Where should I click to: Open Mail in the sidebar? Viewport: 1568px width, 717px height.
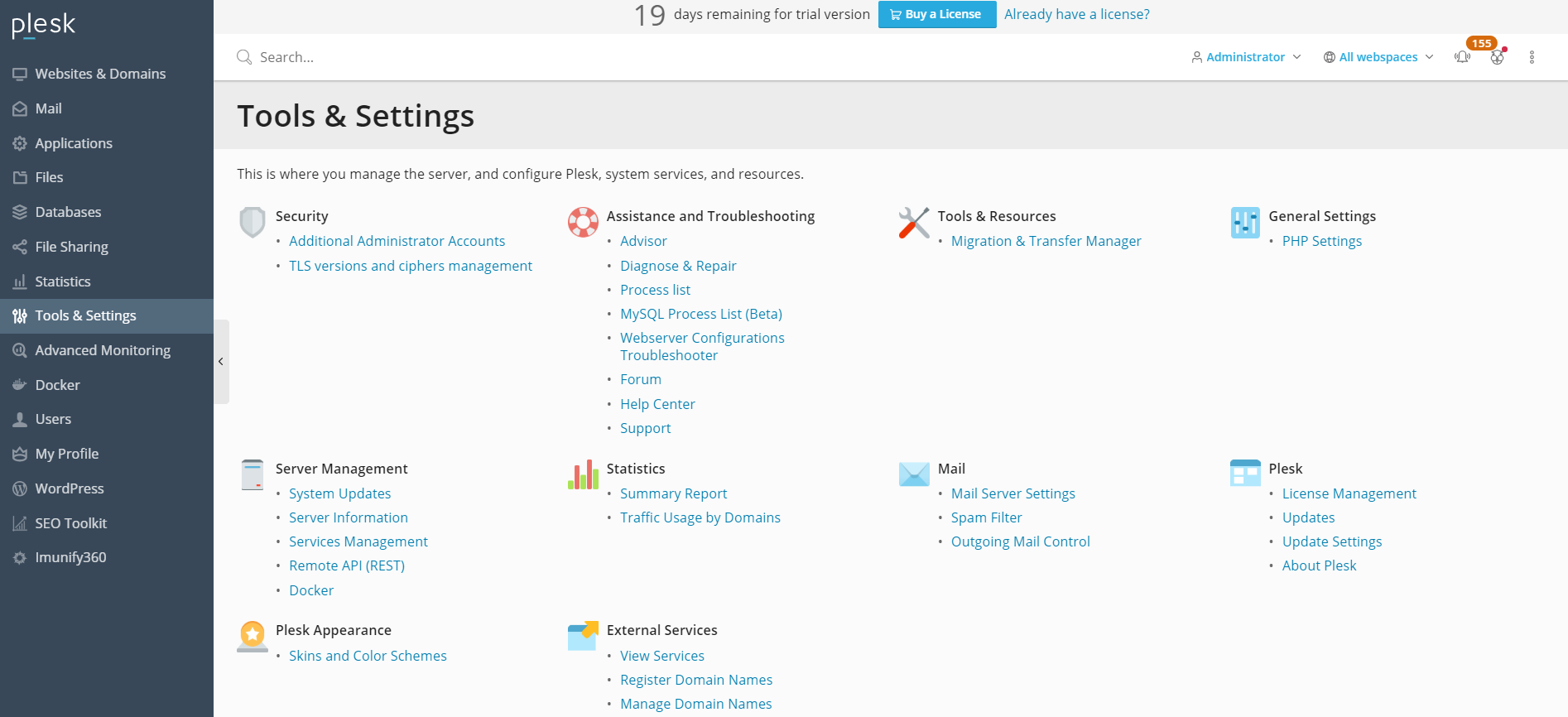pos(107,108)
